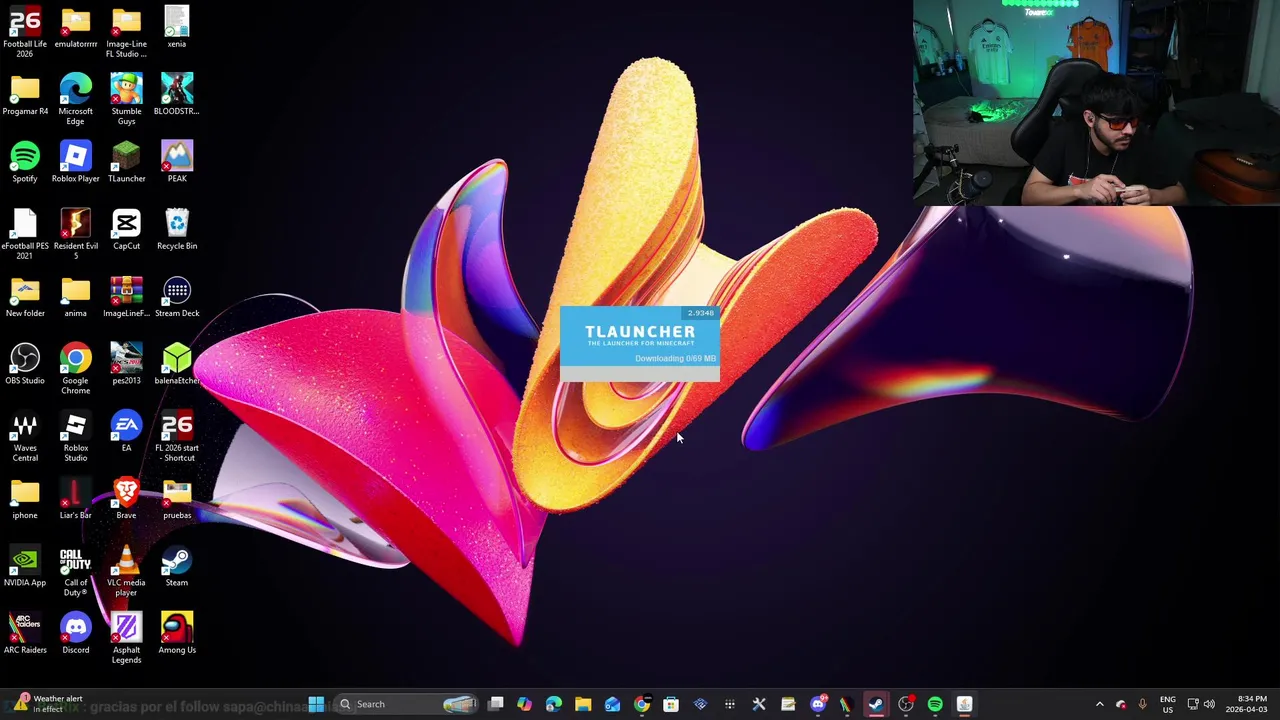Open Task View on the taskbar

tap(496, 704)
